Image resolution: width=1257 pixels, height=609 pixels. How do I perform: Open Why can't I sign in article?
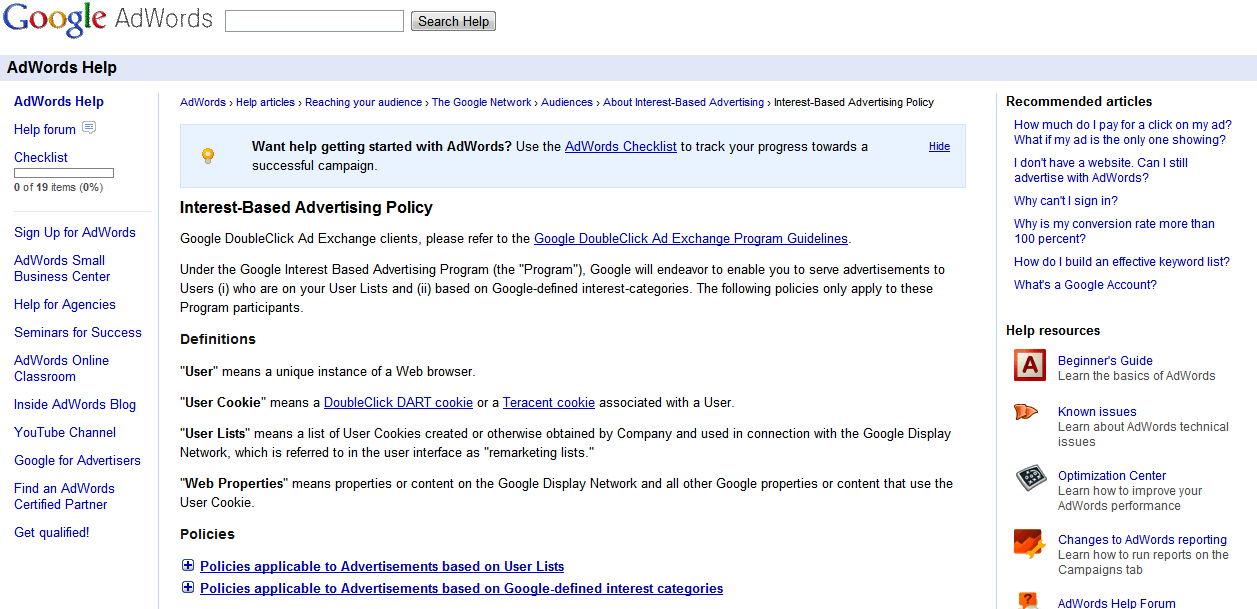click(x=1066, y=201)
